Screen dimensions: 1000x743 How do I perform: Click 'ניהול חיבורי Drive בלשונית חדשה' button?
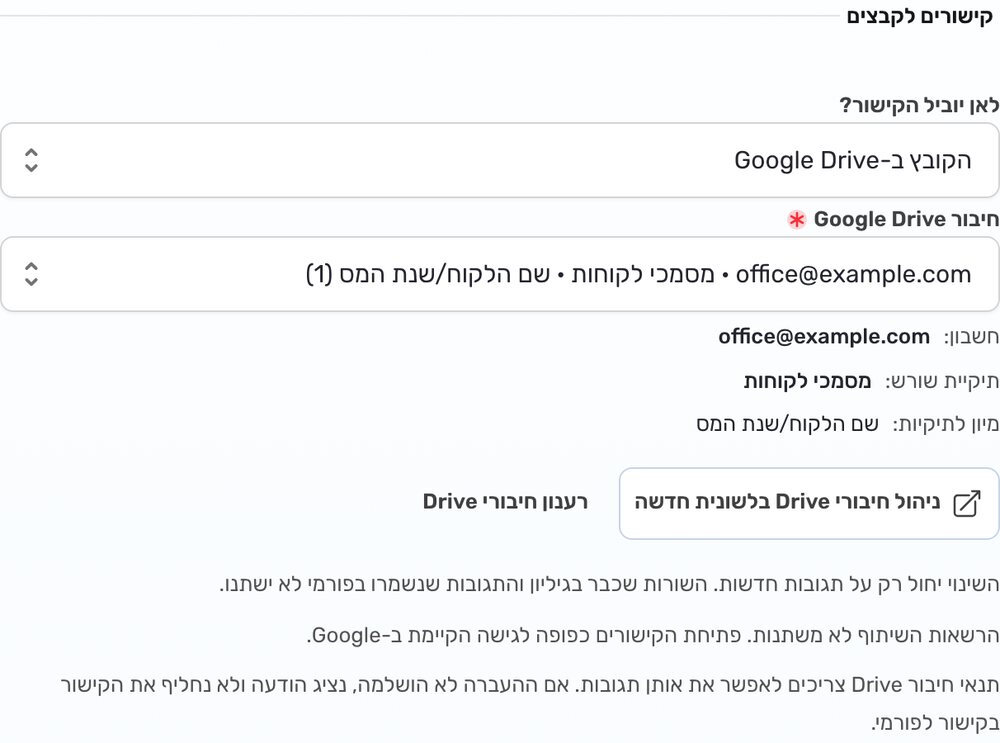point(809,503)
